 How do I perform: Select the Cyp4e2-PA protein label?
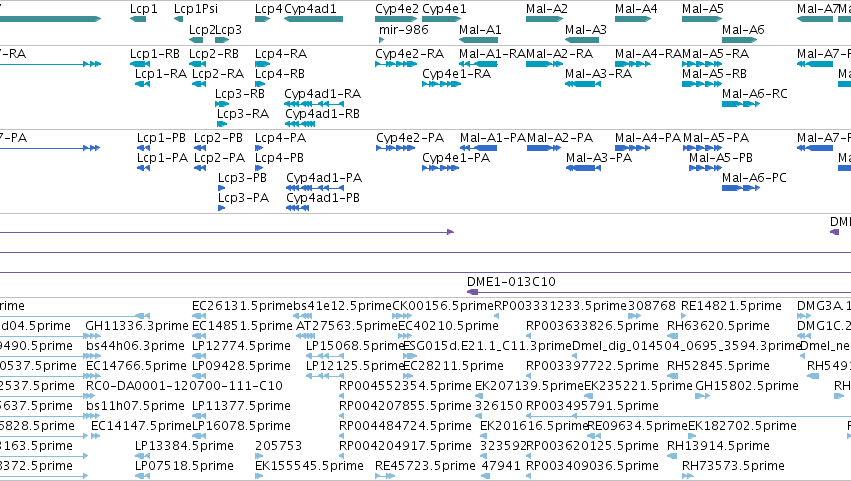coord(409,138)
